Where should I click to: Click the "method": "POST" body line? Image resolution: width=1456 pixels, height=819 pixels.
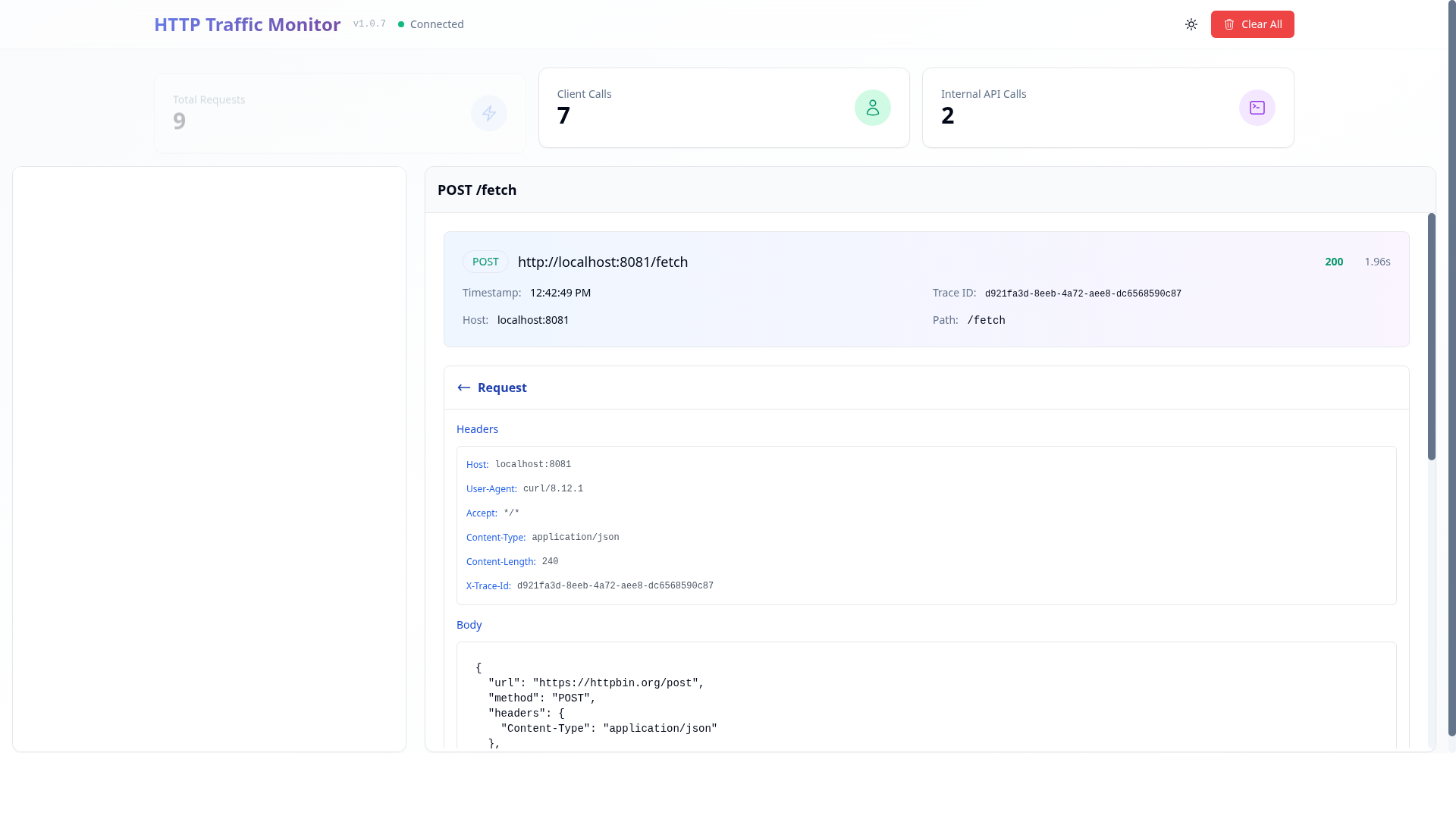(541, 698)
